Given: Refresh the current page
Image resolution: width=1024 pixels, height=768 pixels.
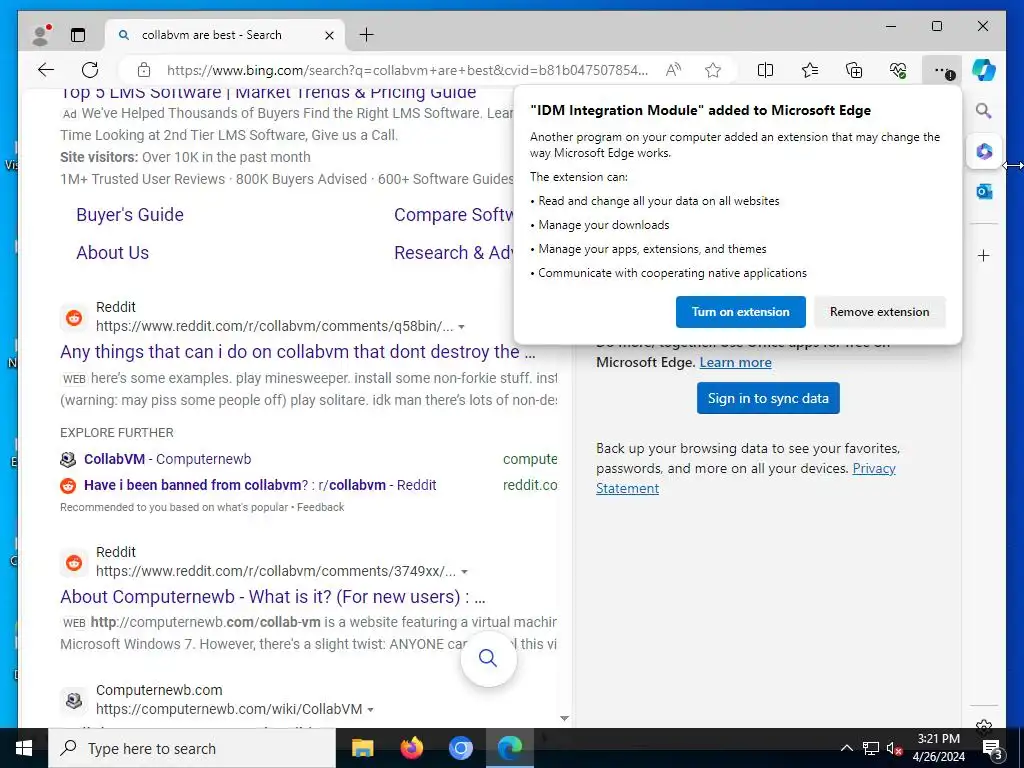Looking at the screenshot, I should click(90, 70).
